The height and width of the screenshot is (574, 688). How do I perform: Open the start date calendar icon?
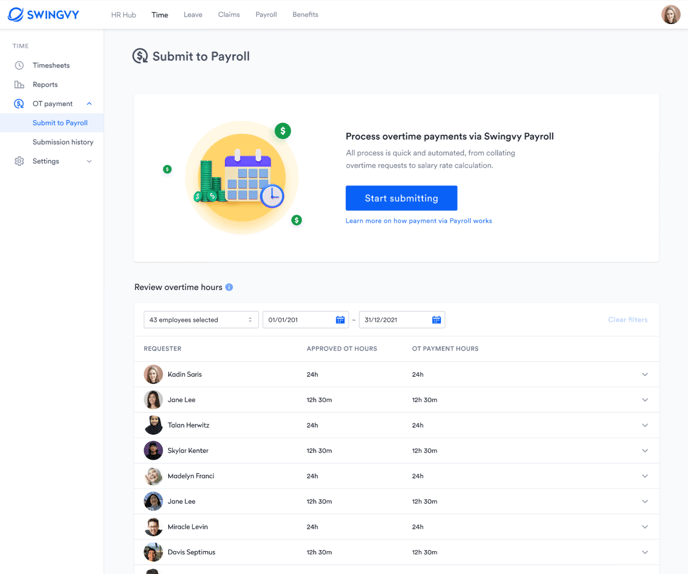coord(340,319)
